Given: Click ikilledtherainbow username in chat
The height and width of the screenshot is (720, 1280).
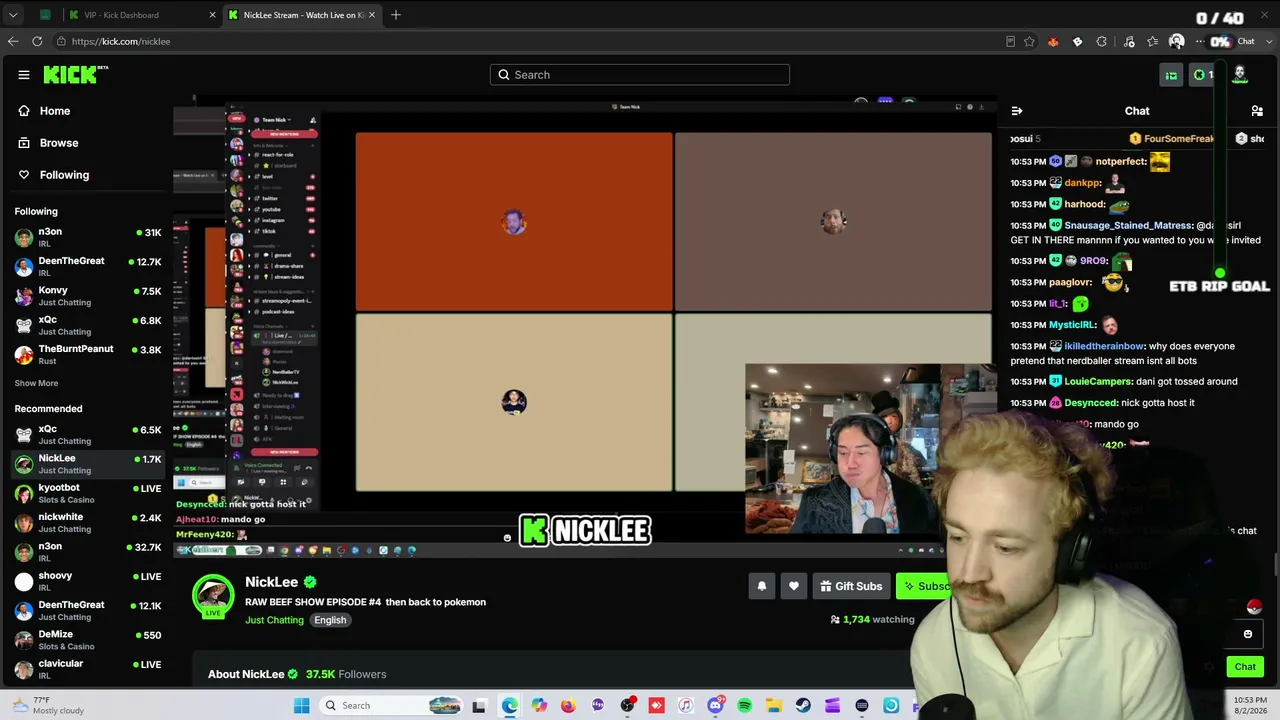Looking at the screenshot, I should [1105, 346].
